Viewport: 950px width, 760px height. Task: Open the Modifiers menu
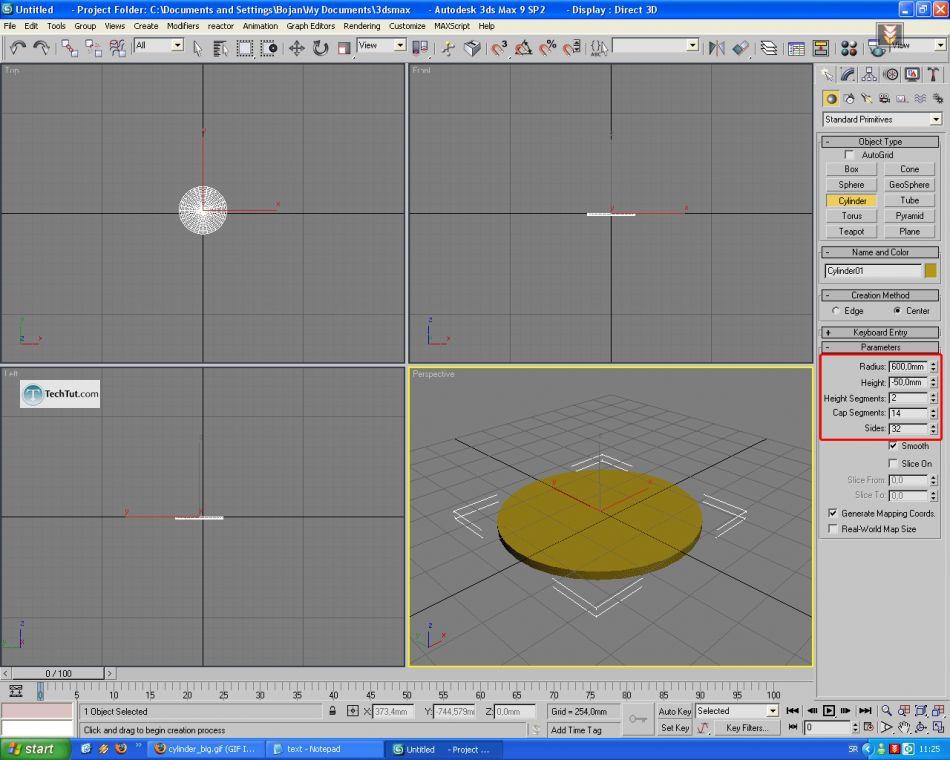pos(182,26)
